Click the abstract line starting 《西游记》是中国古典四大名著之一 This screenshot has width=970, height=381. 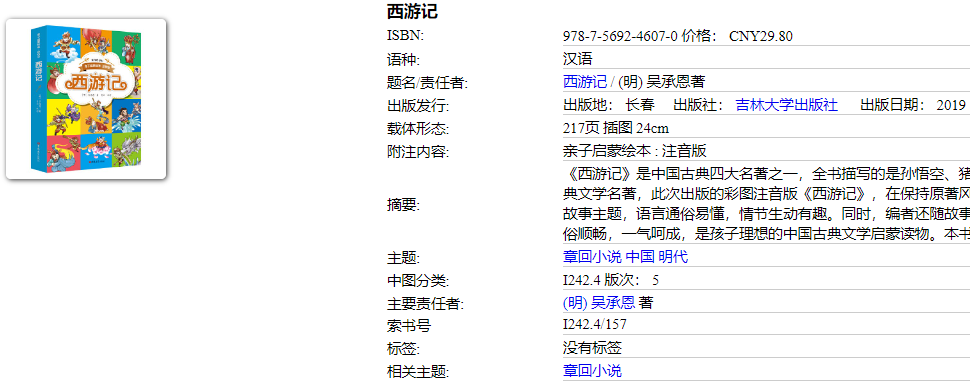(766, 173)
